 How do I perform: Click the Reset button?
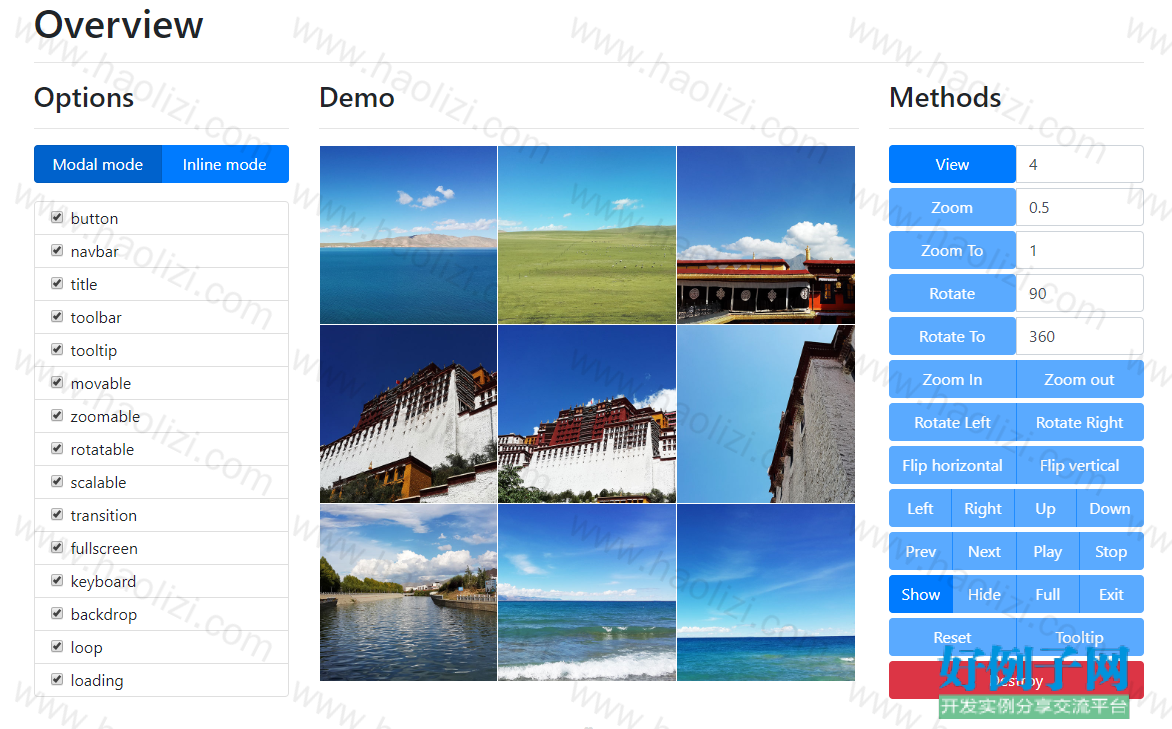[x=952, y=637]
